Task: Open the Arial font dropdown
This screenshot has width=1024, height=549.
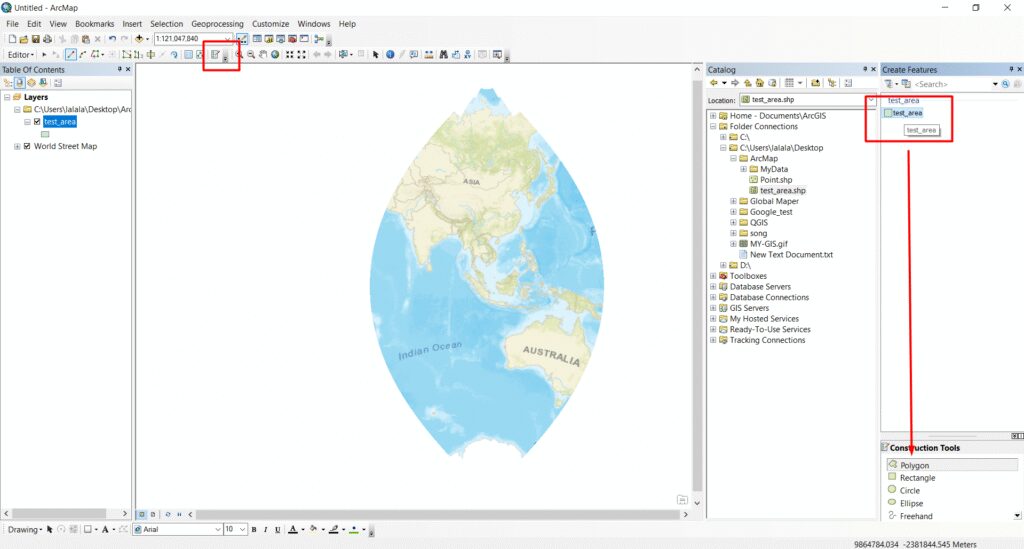Action: pos(217,529)
